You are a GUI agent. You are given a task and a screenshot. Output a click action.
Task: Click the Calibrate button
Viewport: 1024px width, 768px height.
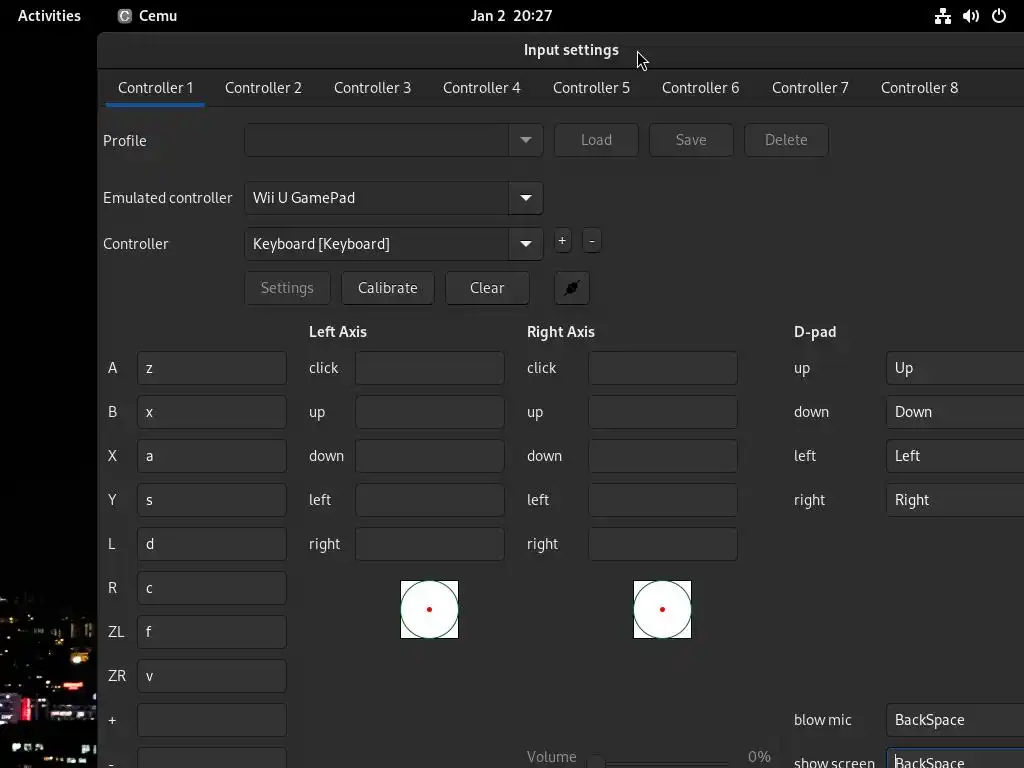click(x=387, y=288)
